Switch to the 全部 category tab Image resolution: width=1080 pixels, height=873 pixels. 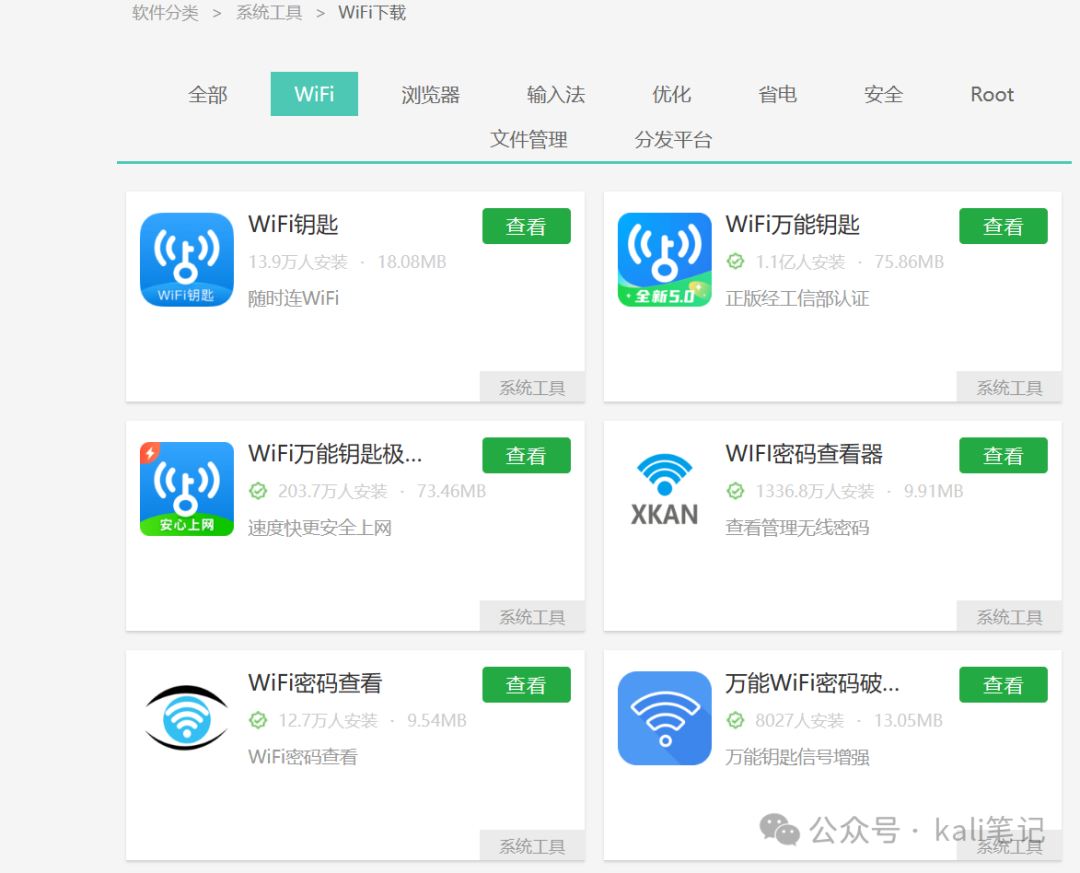[x=207, y=94]
